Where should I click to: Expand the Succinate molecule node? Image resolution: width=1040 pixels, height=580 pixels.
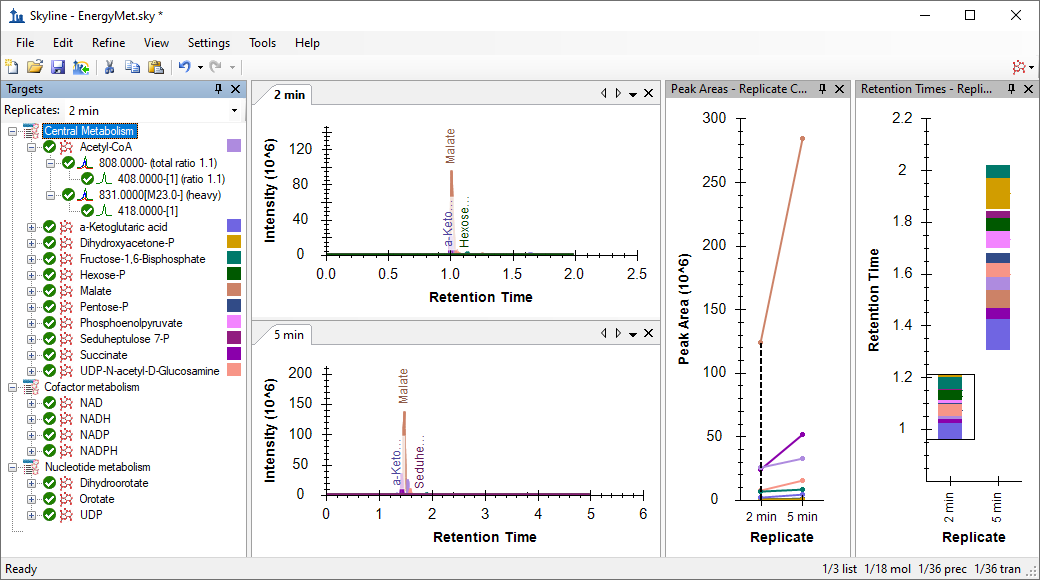coord(31,355)
